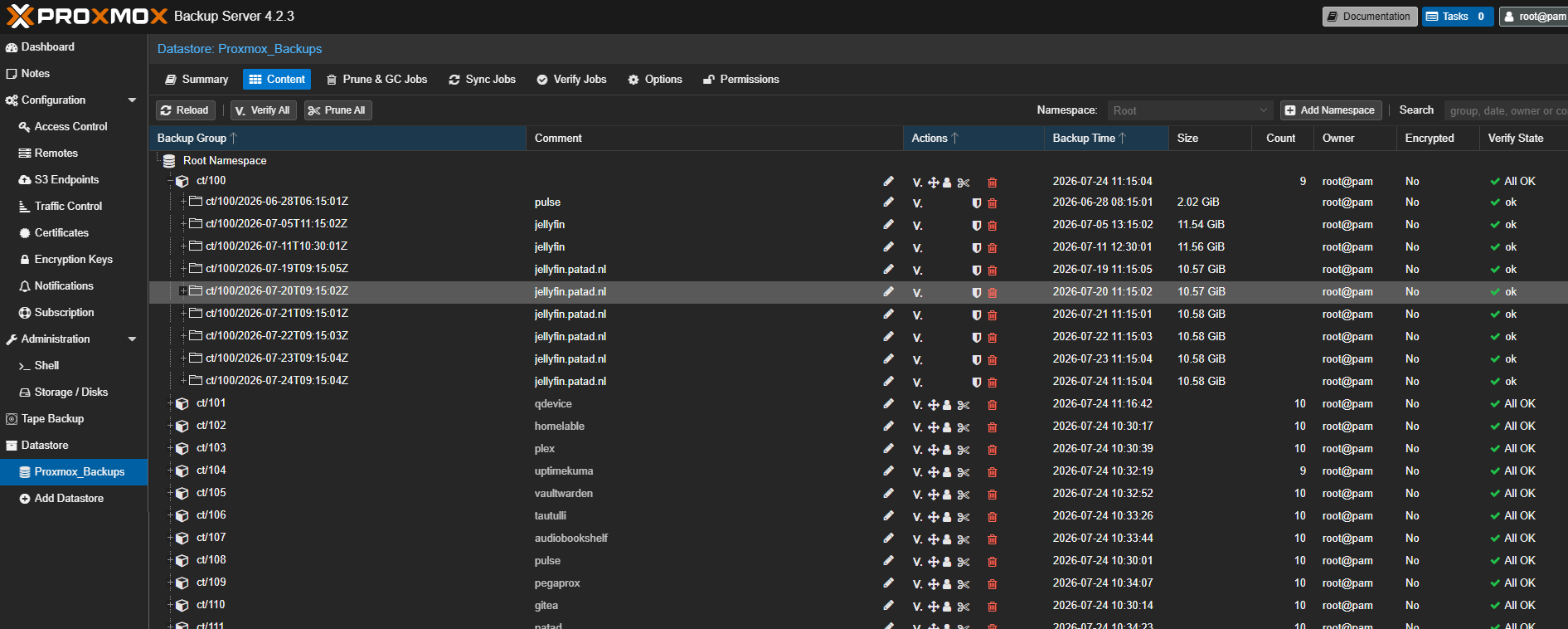Viewport: 1568px width, 629px height.
Task: Click the Proxmox logo icon
Action: coord(19,16)
